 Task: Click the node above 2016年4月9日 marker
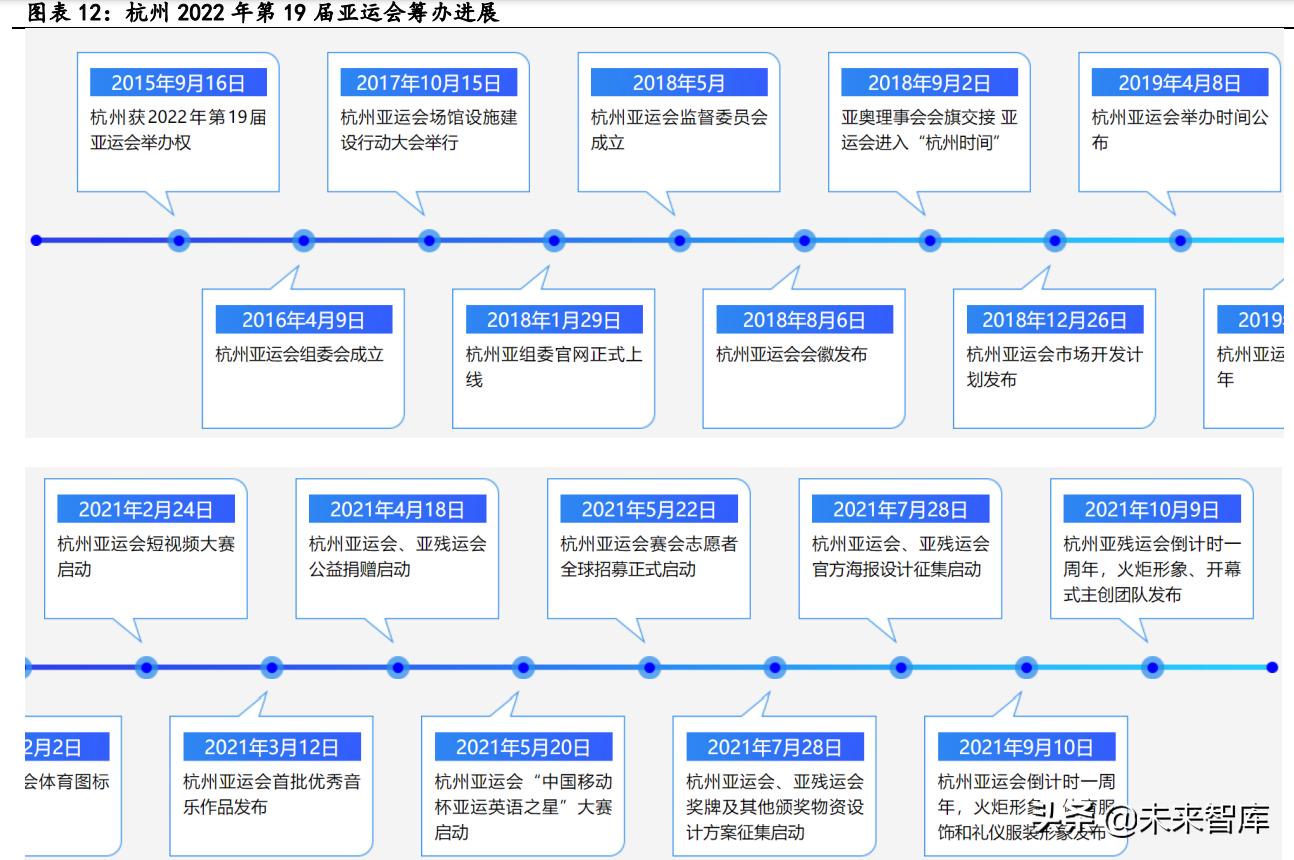tap(303, 240)
